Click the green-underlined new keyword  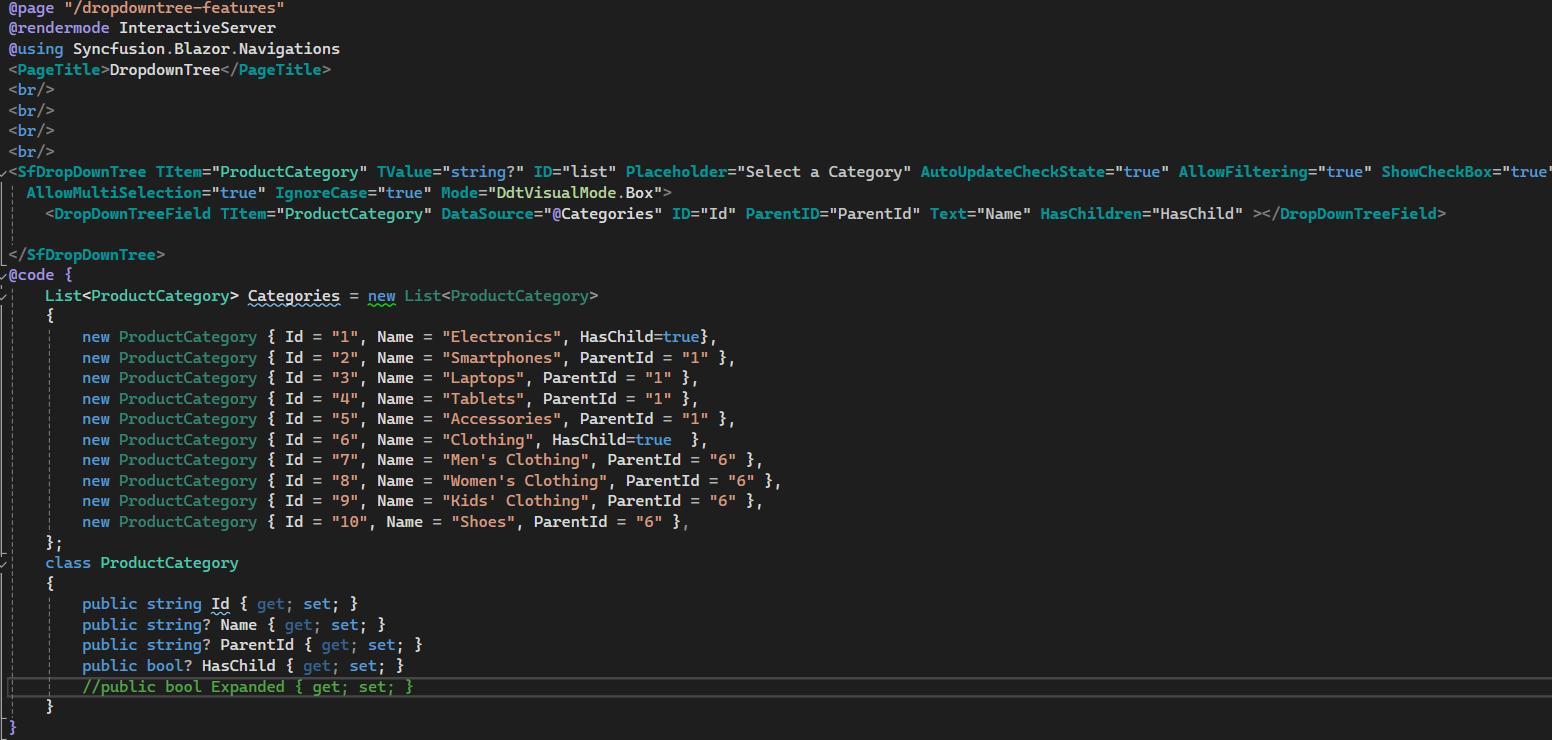pos(381,296)
